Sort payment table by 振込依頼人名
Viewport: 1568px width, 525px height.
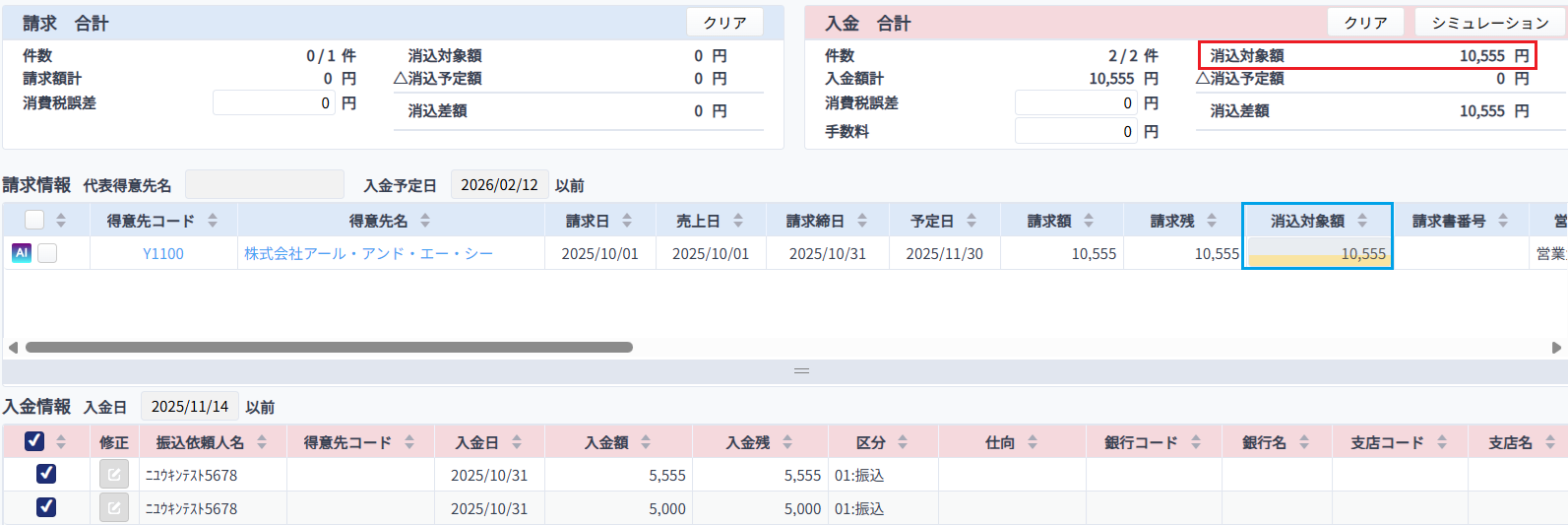pyautogui.click(x=262, y=443)
